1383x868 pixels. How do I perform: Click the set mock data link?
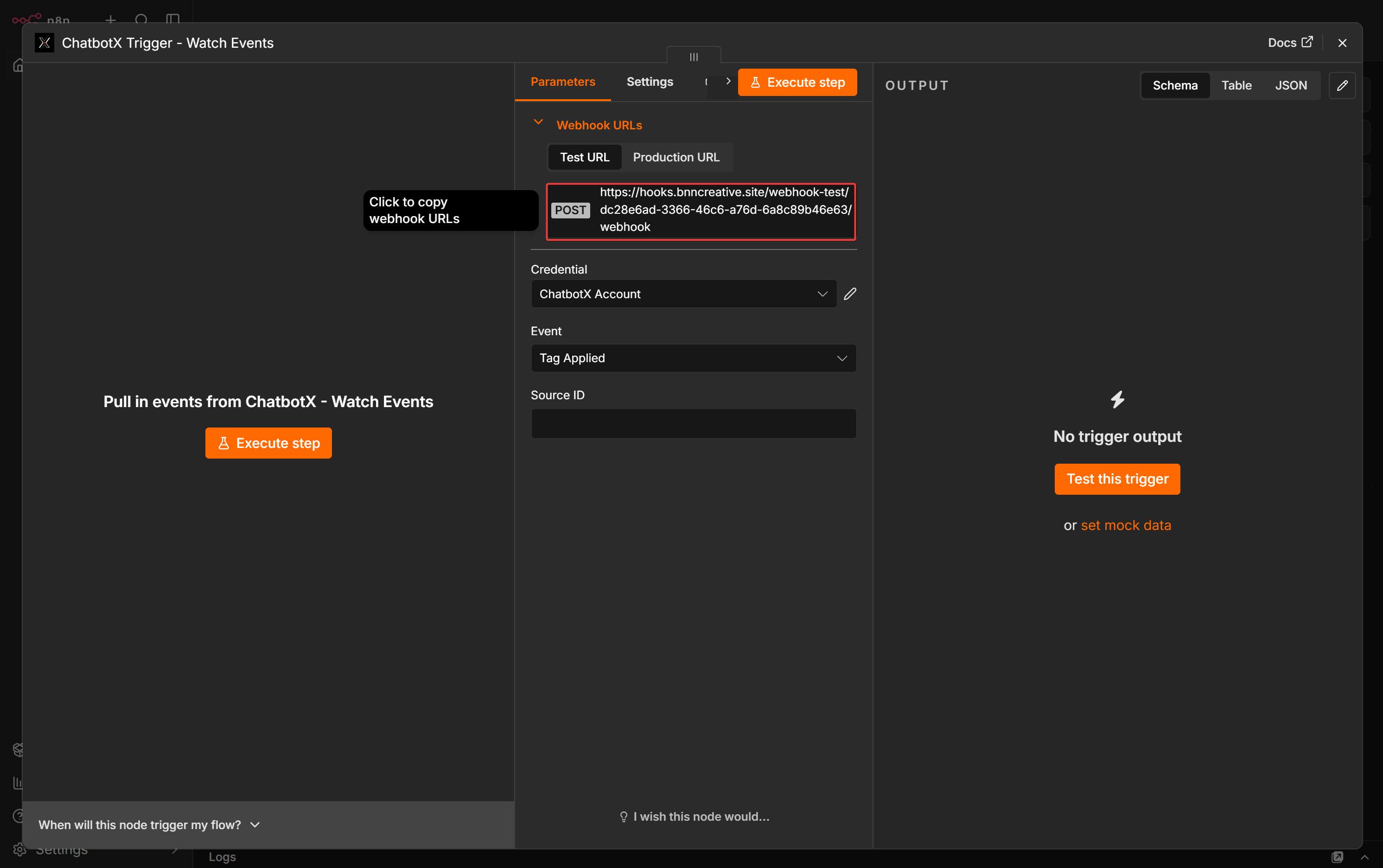(x=1125, y=525)
